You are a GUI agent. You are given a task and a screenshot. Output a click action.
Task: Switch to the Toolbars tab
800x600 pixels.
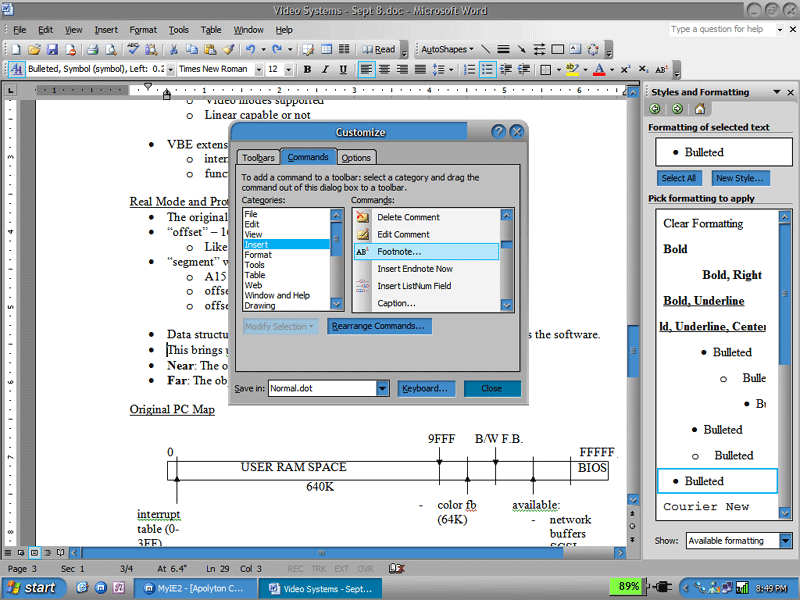[x=258, y=158]
